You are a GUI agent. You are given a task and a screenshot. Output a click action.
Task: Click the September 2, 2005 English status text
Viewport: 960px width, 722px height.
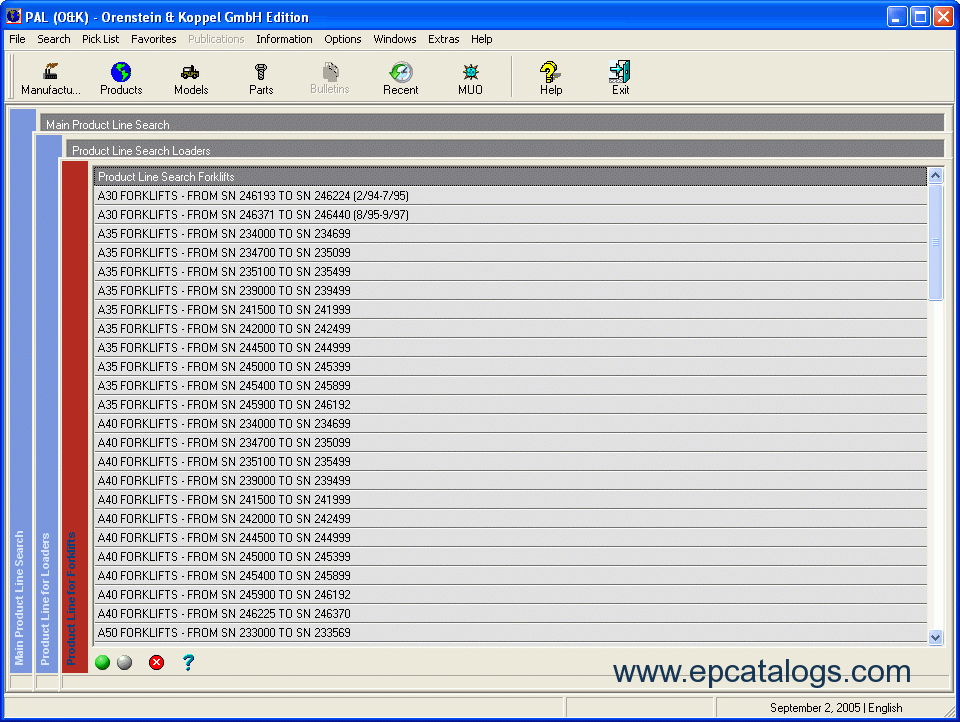coord(836,708)
